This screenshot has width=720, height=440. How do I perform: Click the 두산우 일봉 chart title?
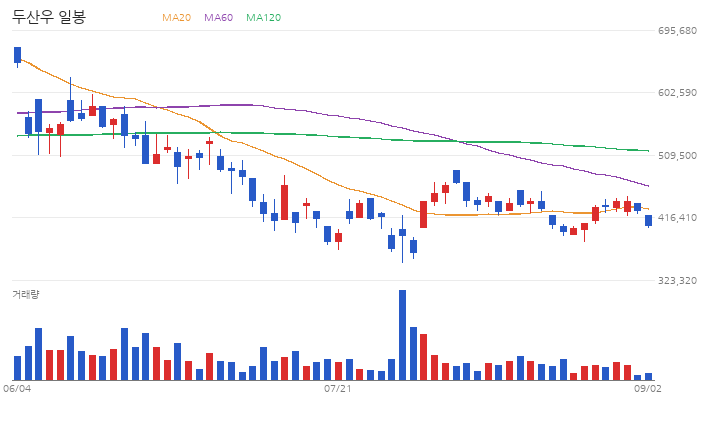click(49, 17)
